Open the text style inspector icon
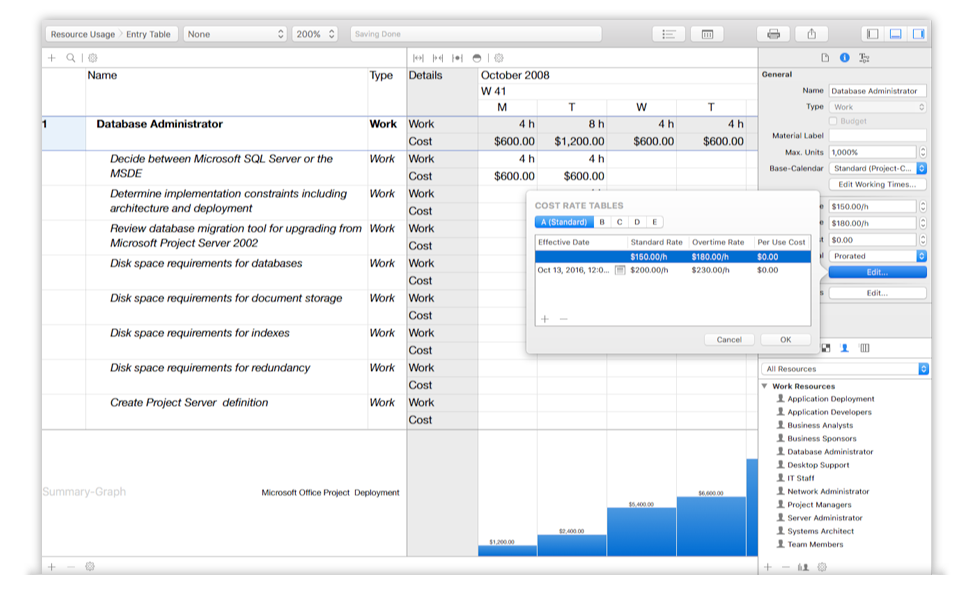The width and height of the screenshot is (973, 615). (864, 58)
